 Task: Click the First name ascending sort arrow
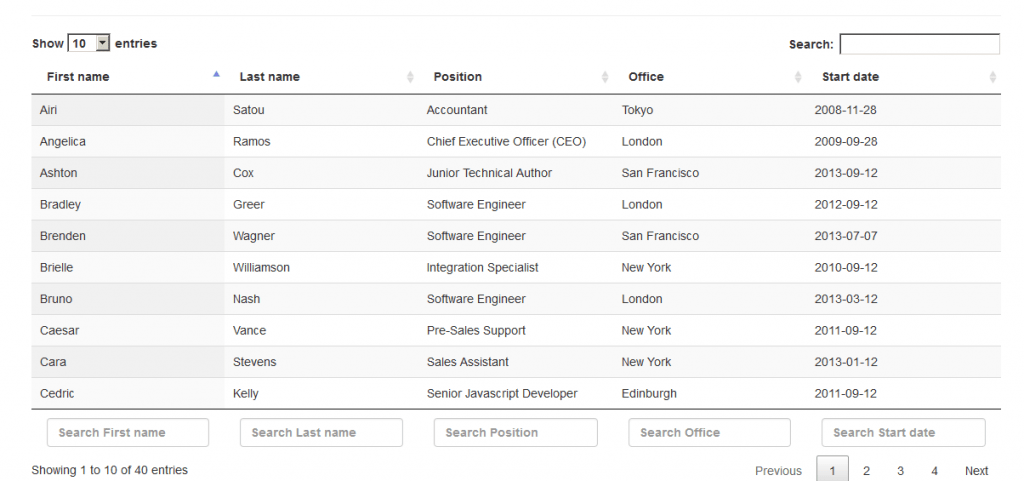[216, 75]
